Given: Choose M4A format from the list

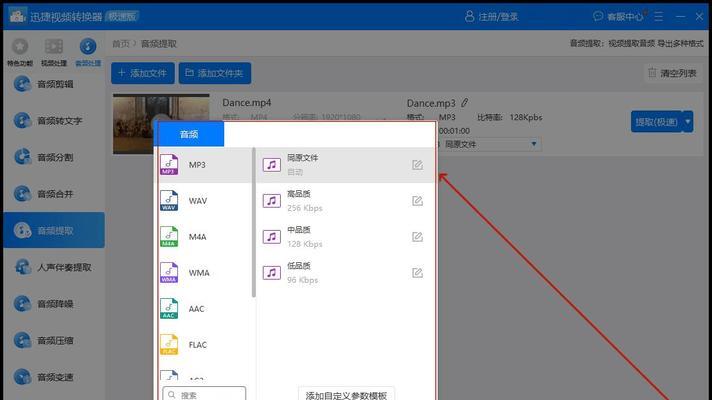Looking at the screenshot, I should tap(203, 237).
